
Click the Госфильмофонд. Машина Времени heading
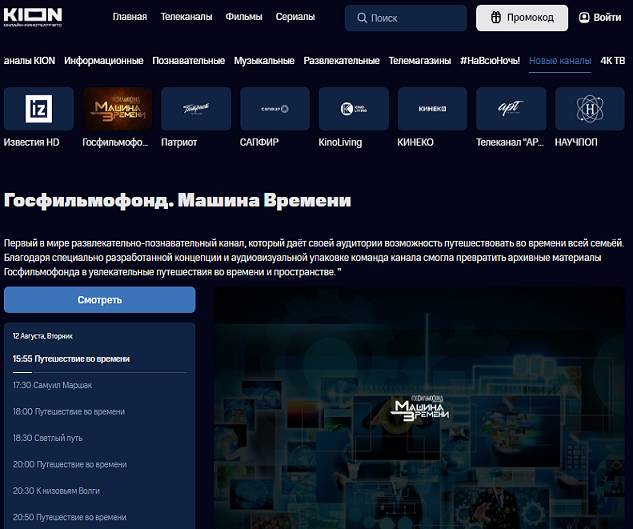[178, 200]
